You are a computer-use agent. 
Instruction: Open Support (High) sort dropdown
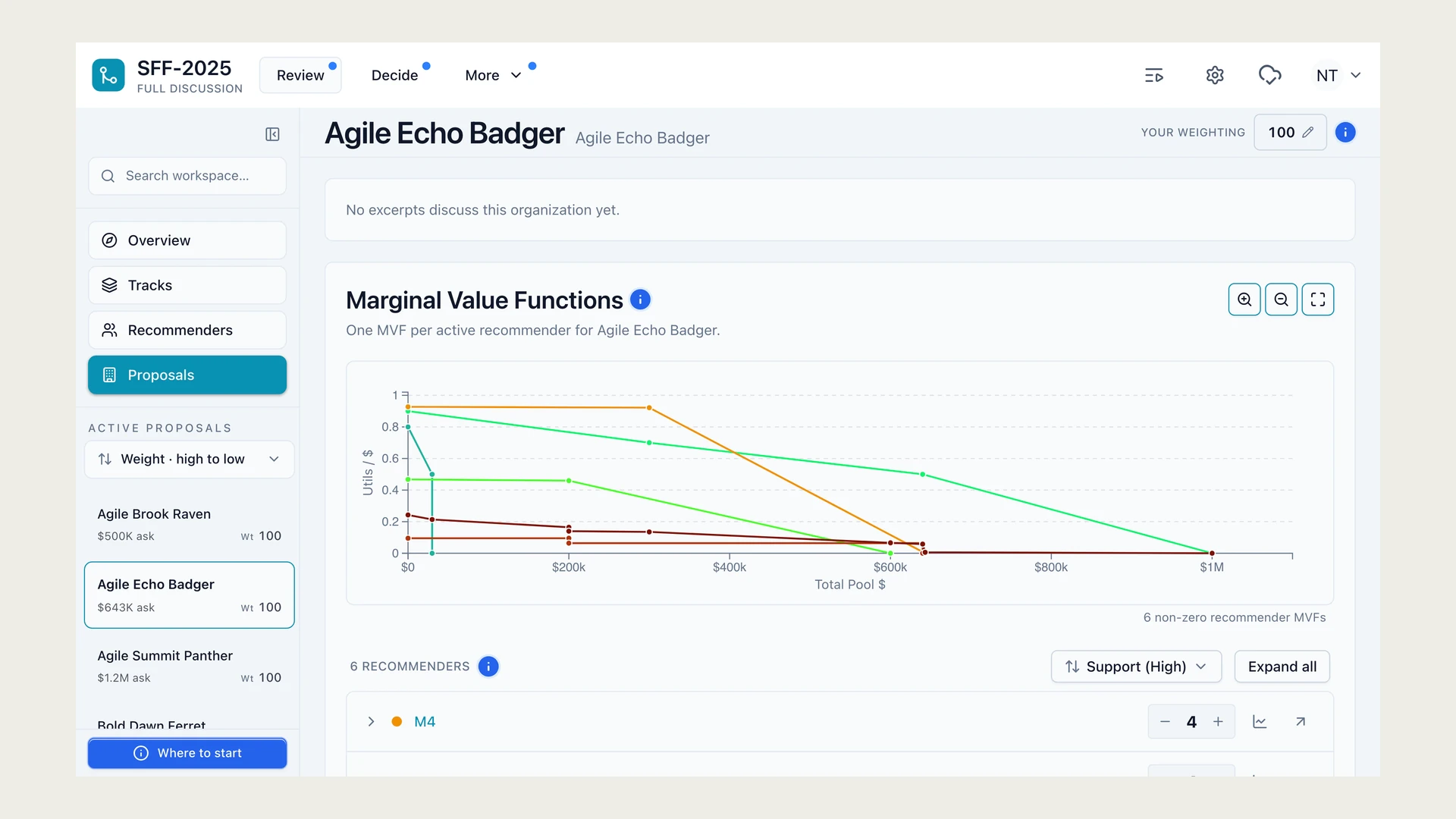tap(1136, 667)
